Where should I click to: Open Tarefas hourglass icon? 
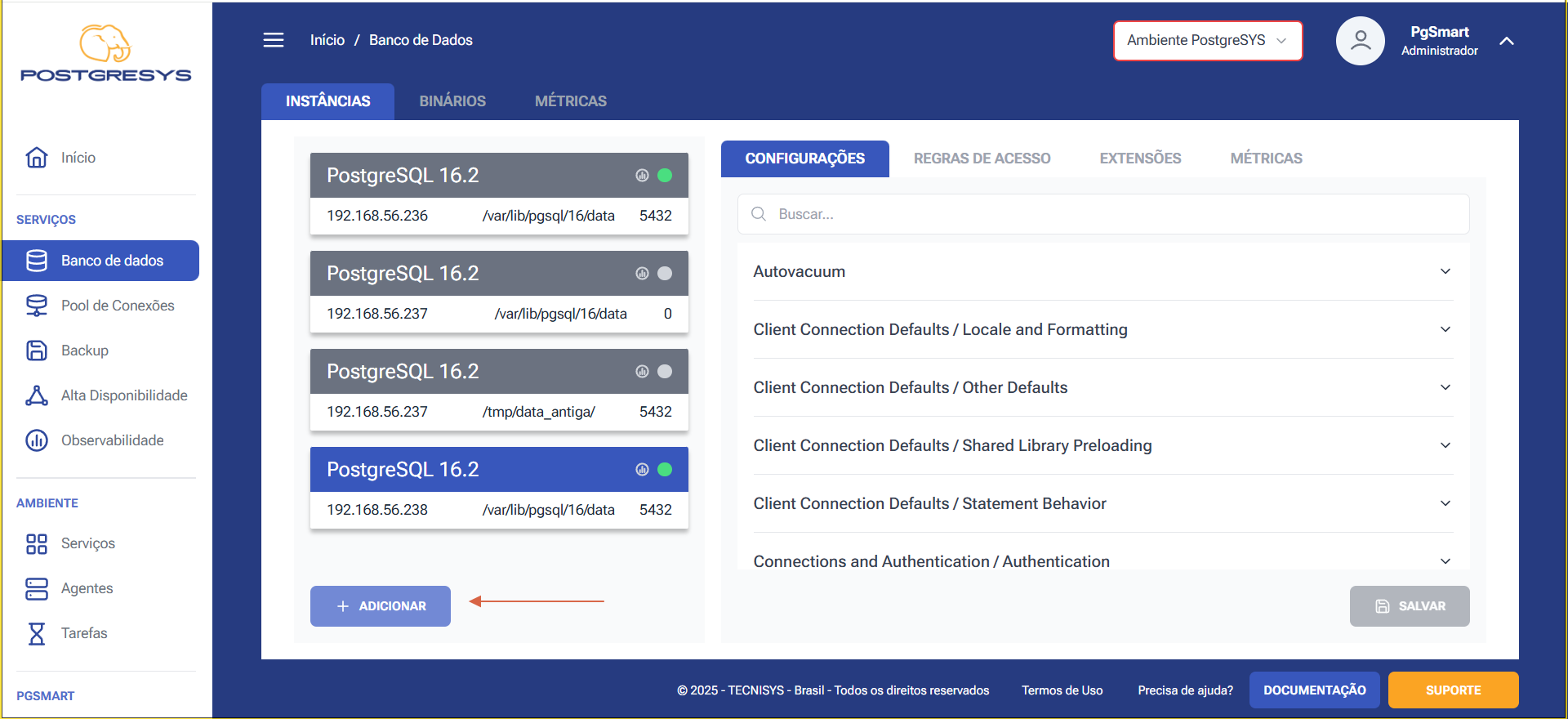[x=37, y=633]
